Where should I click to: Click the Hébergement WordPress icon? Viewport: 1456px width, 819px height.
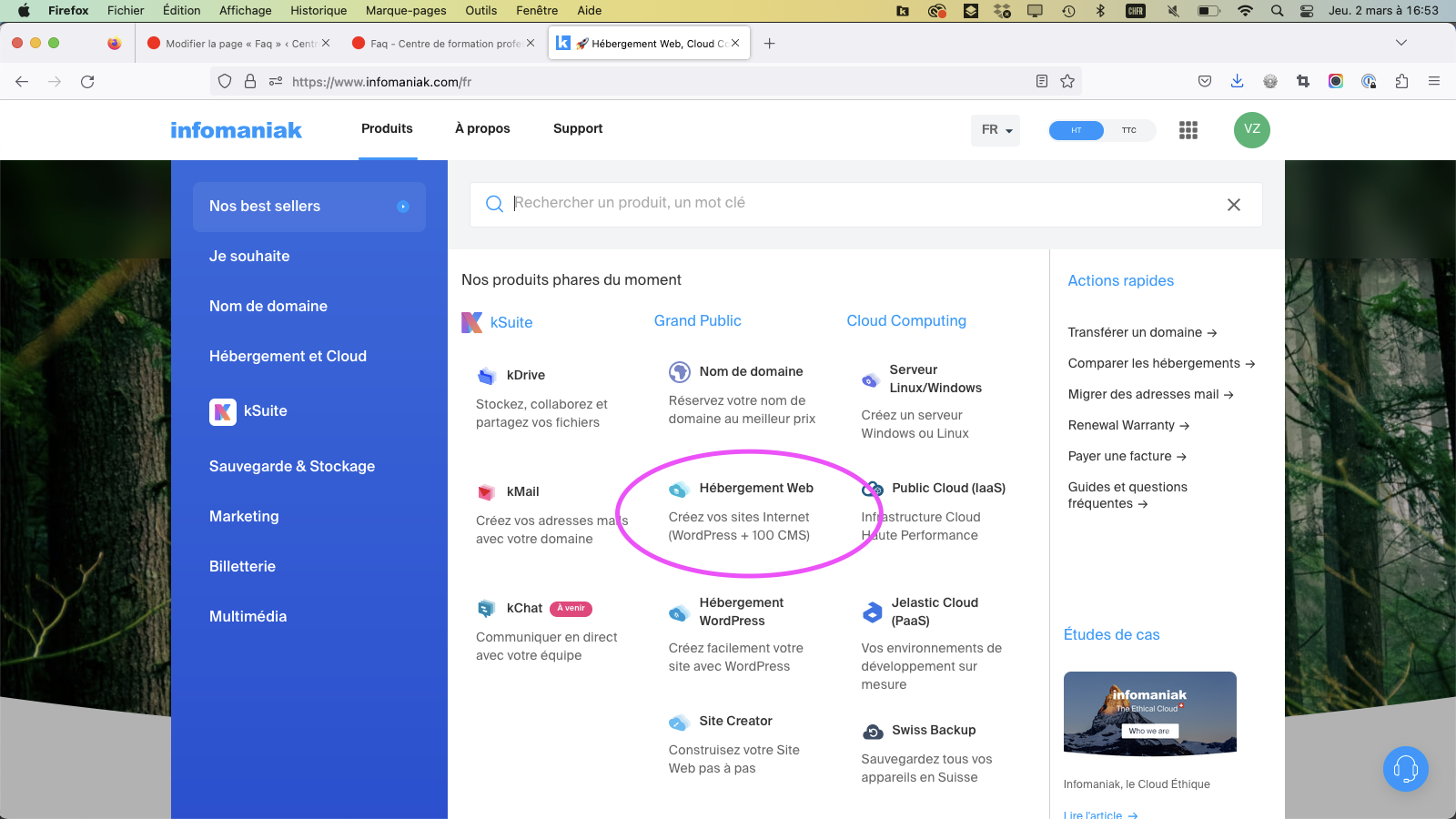pos(679,612)
